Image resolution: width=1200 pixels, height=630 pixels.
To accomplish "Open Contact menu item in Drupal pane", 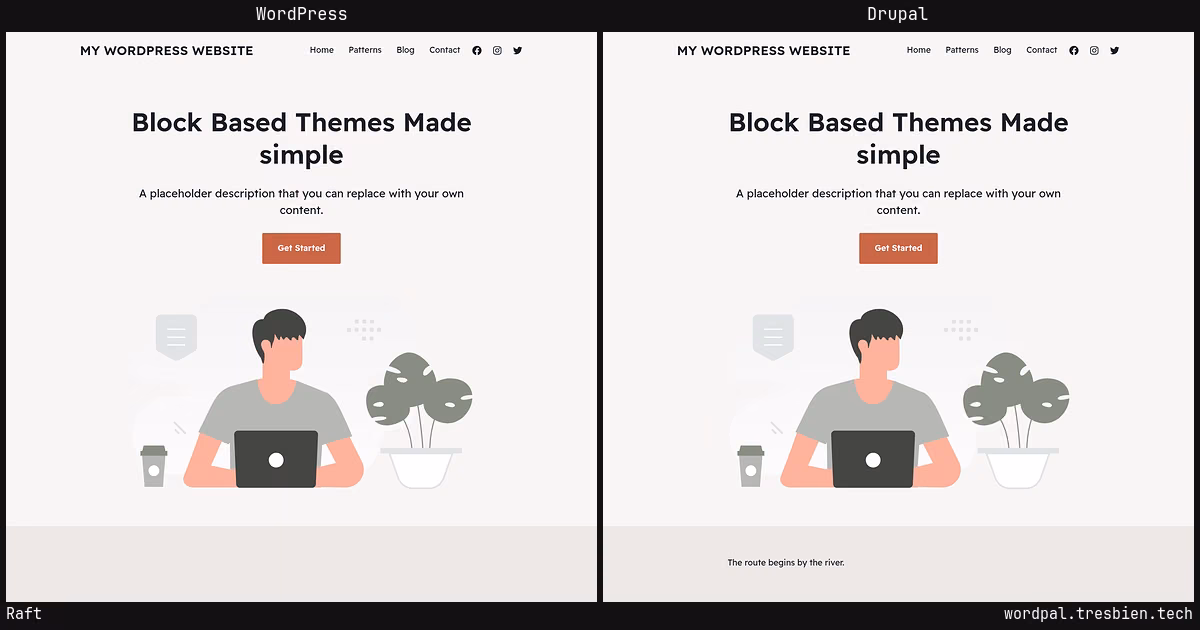I will [x=1042, y=50].
